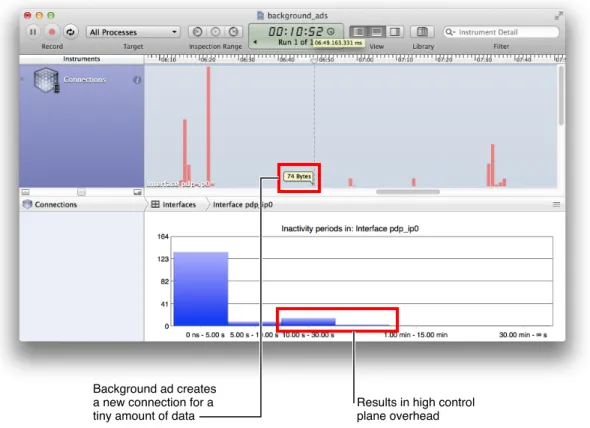Open the detail pane options menu icon
This screenshot has width=590, height=428.
(556, 204)
